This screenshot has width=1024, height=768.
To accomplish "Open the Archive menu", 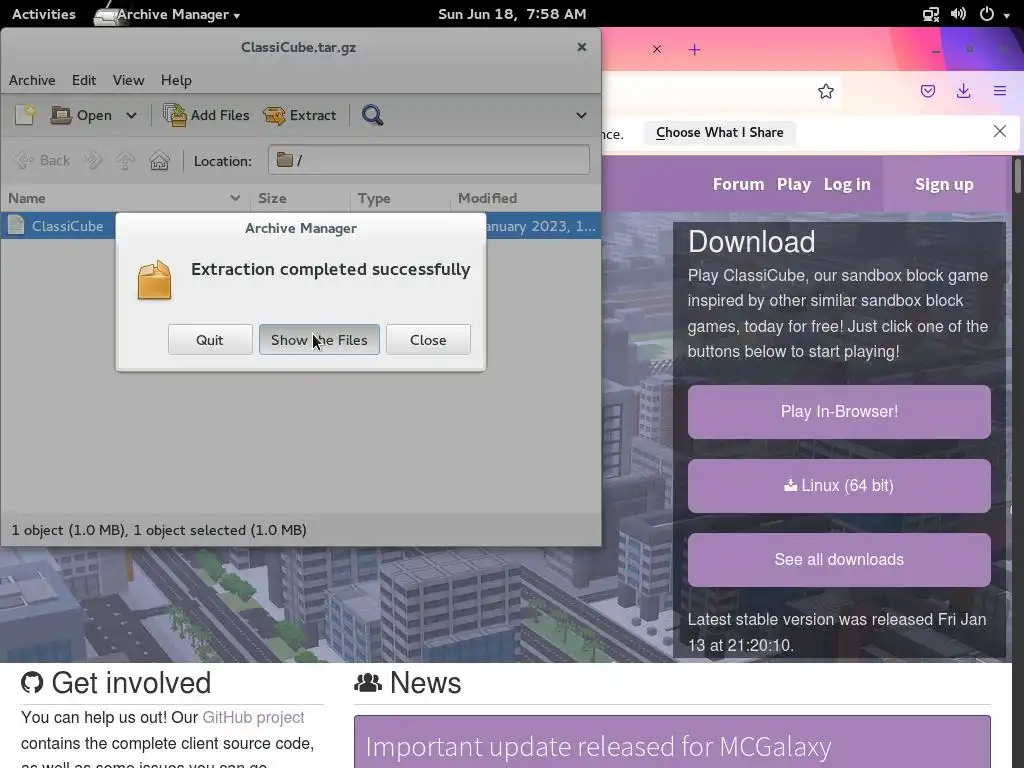I will [32, 80].
